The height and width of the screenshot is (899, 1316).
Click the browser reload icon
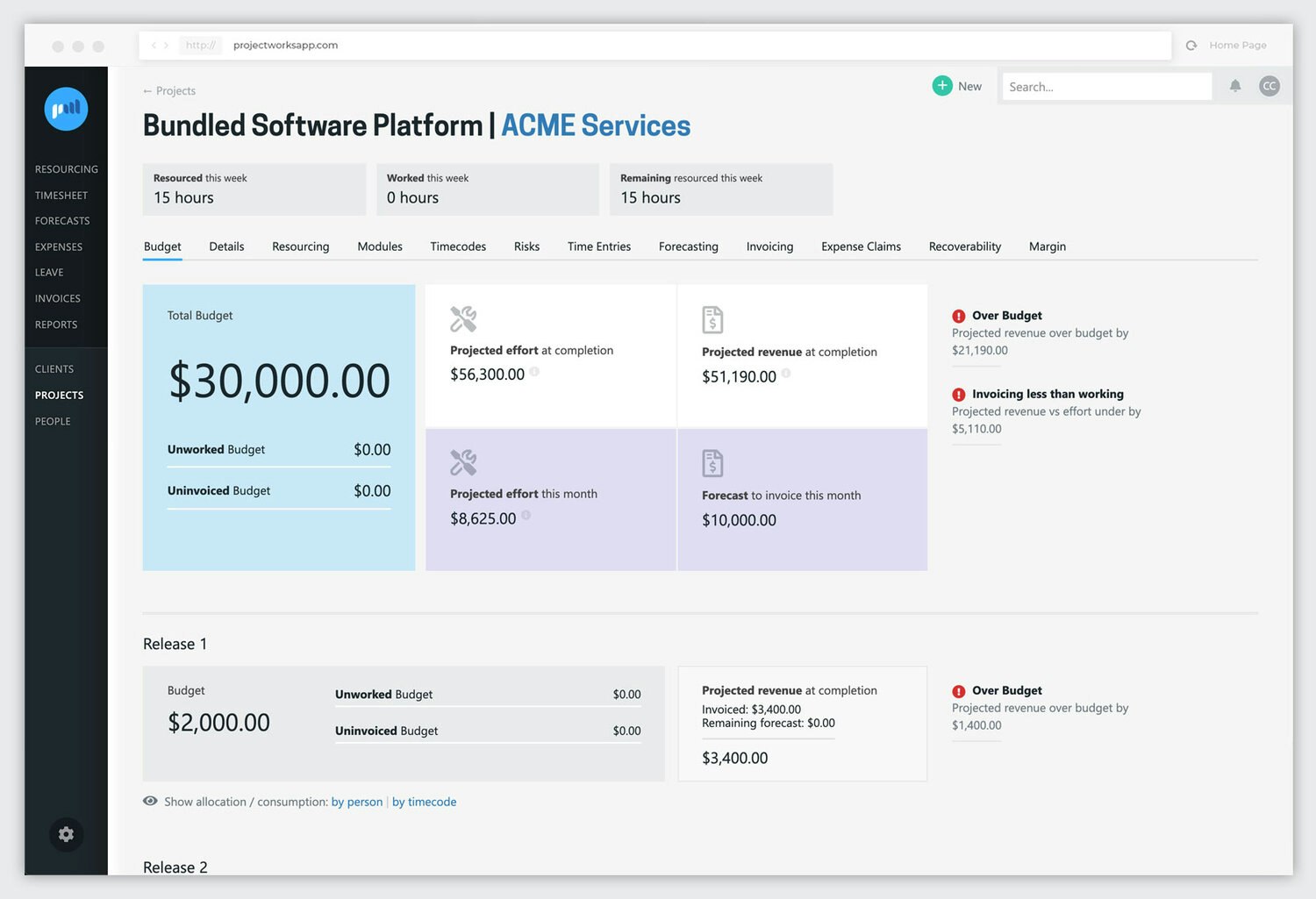(x=1191, y=46)
